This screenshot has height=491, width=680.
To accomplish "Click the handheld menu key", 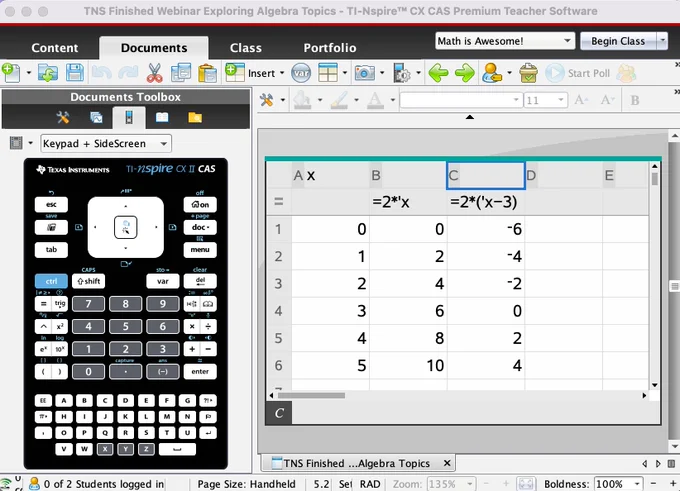I will pos(200,250).
